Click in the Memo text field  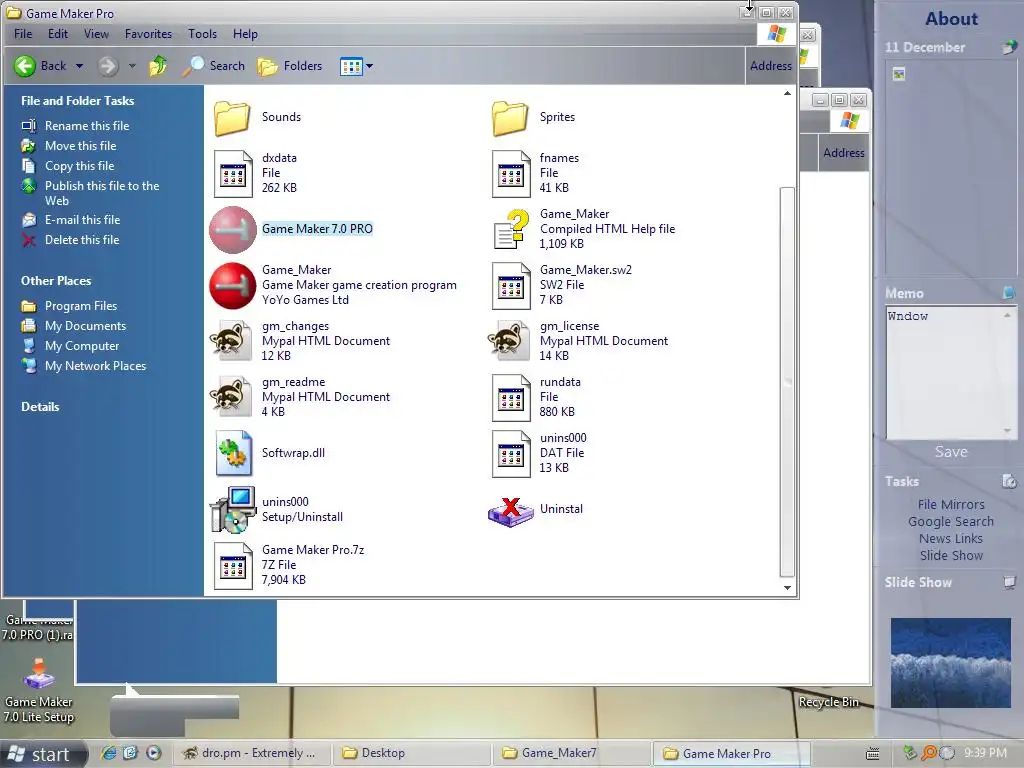[x=944, y=372]
